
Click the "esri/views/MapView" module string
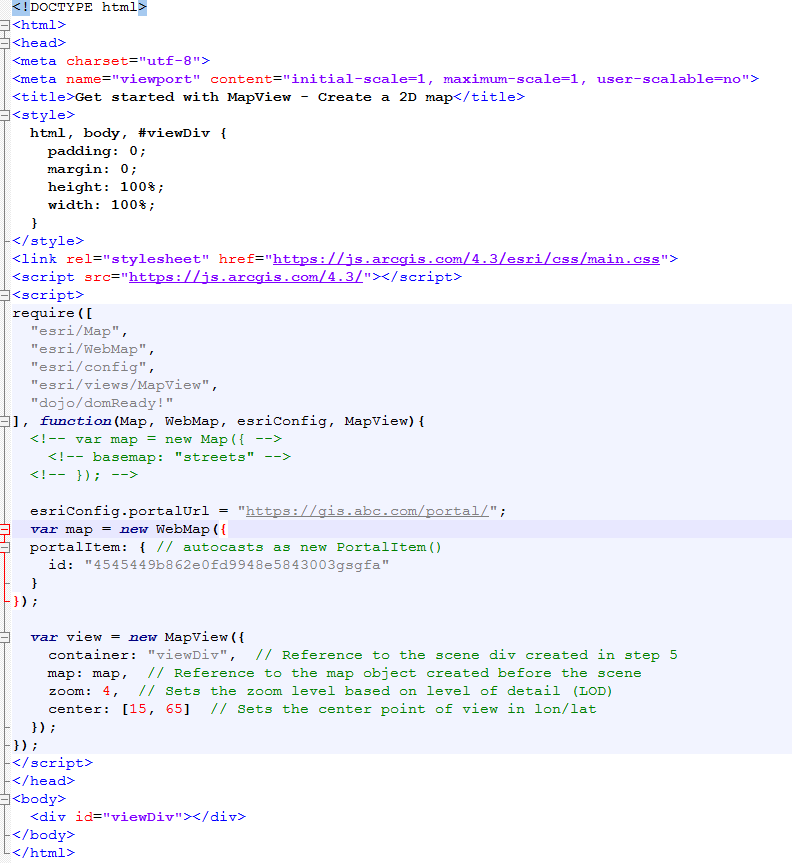pyautogui.click(x=120, y=385)
